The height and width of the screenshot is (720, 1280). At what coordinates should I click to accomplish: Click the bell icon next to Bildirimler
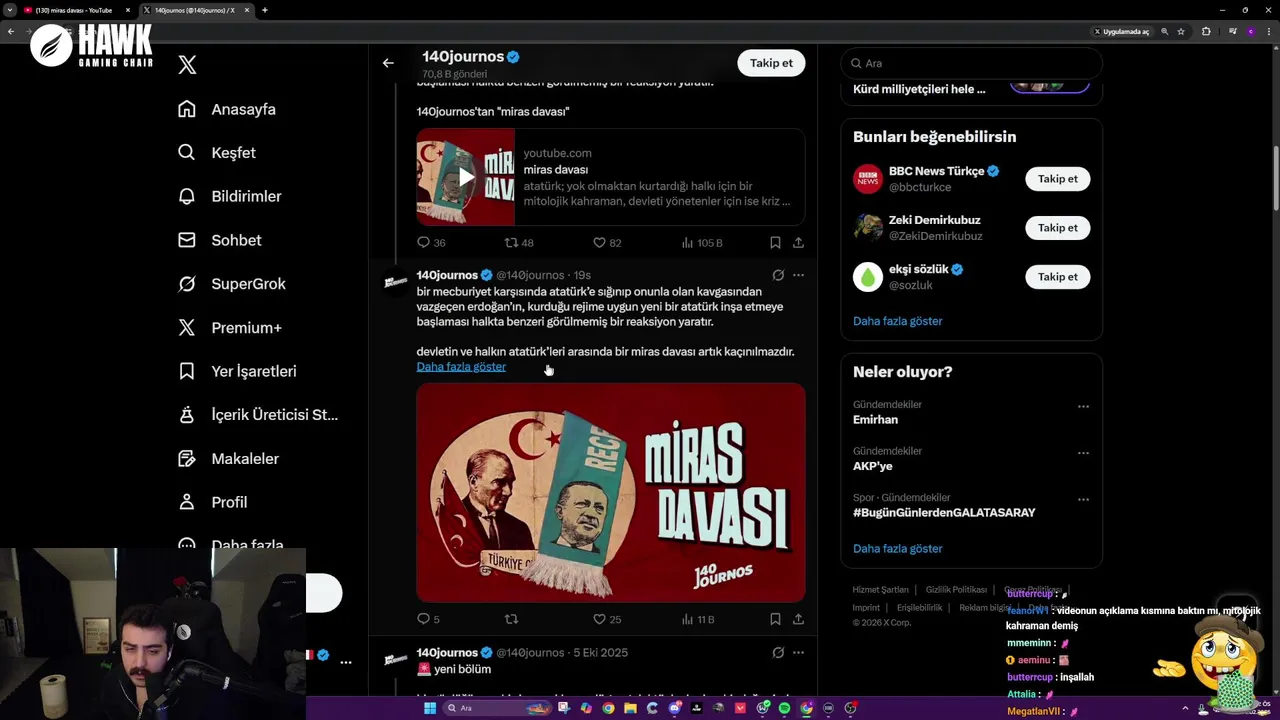pos(187,196)
